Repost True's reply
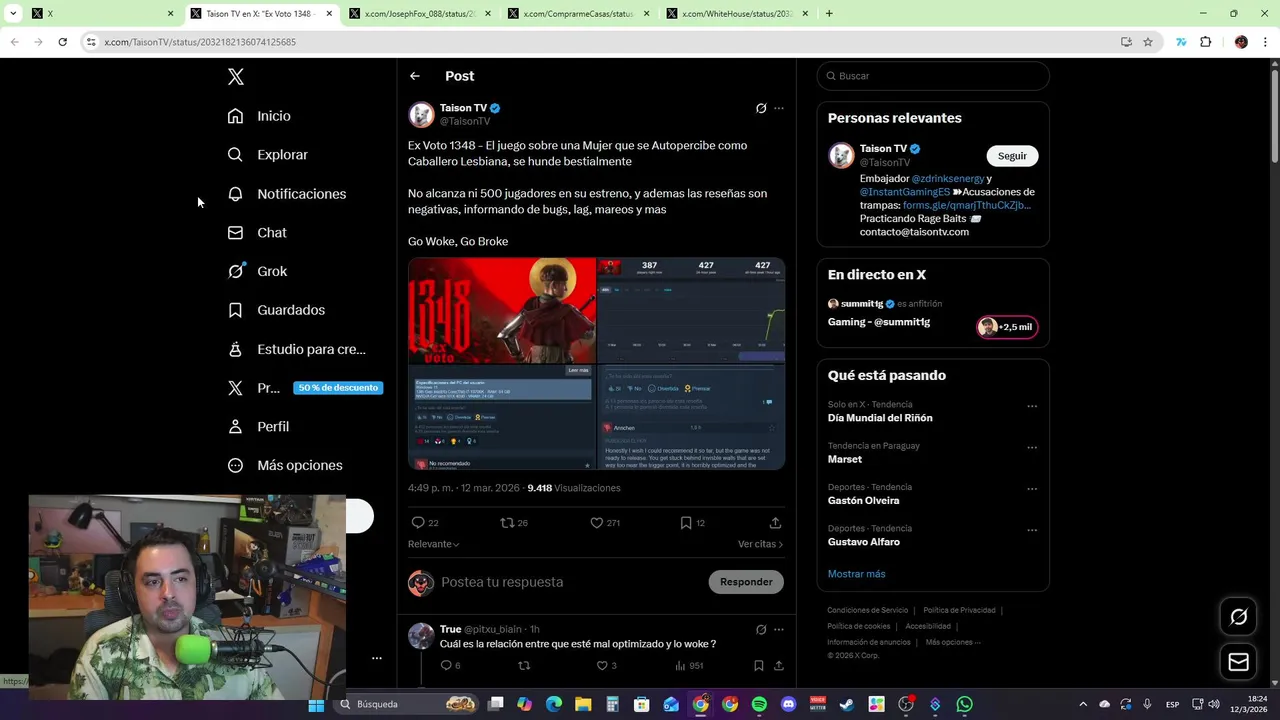Viewport: 1280px width, 720px height. click(x=524, y=665)
